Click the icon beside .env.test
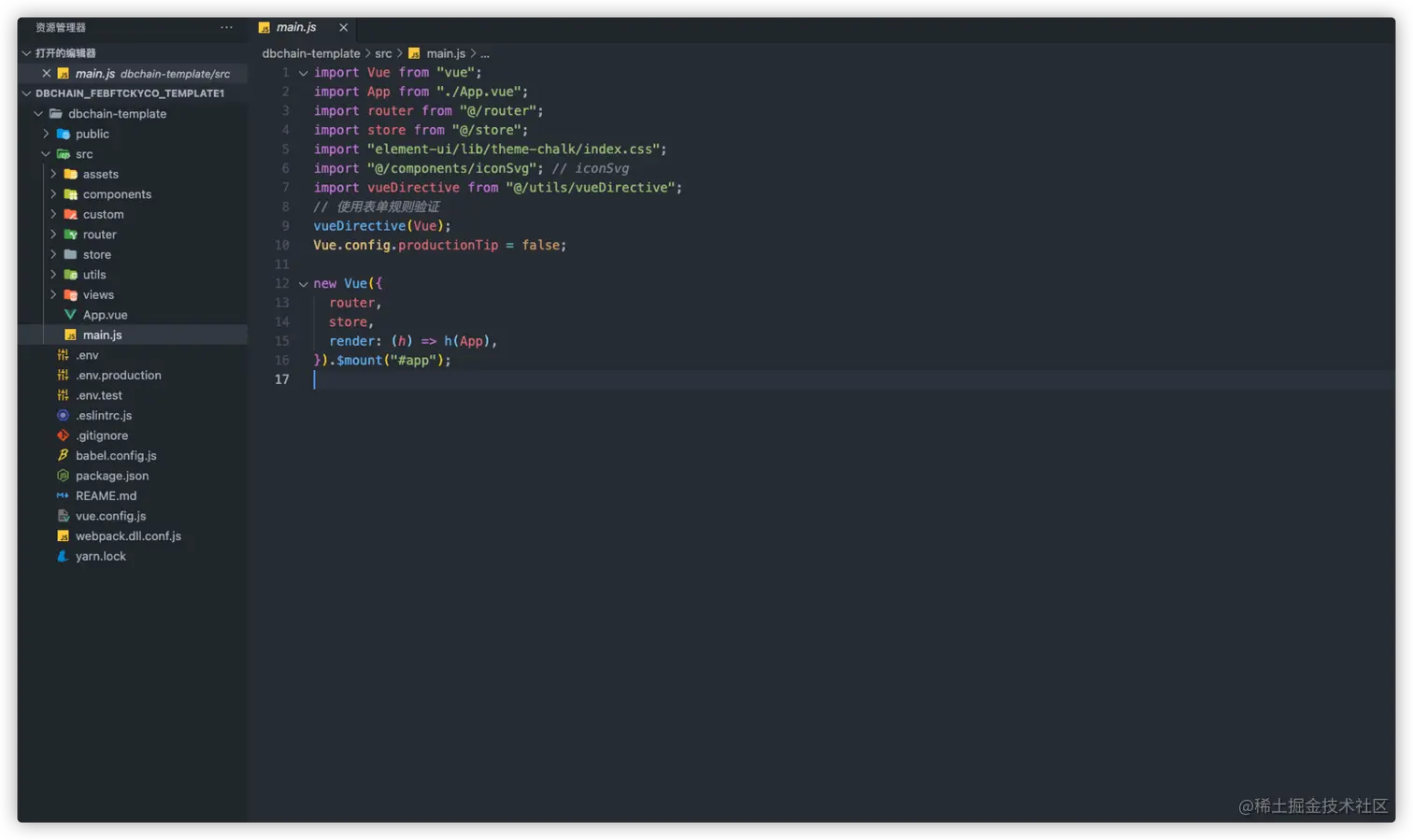Viewport: 1413px width, 840px height. (x=63, y=395)
